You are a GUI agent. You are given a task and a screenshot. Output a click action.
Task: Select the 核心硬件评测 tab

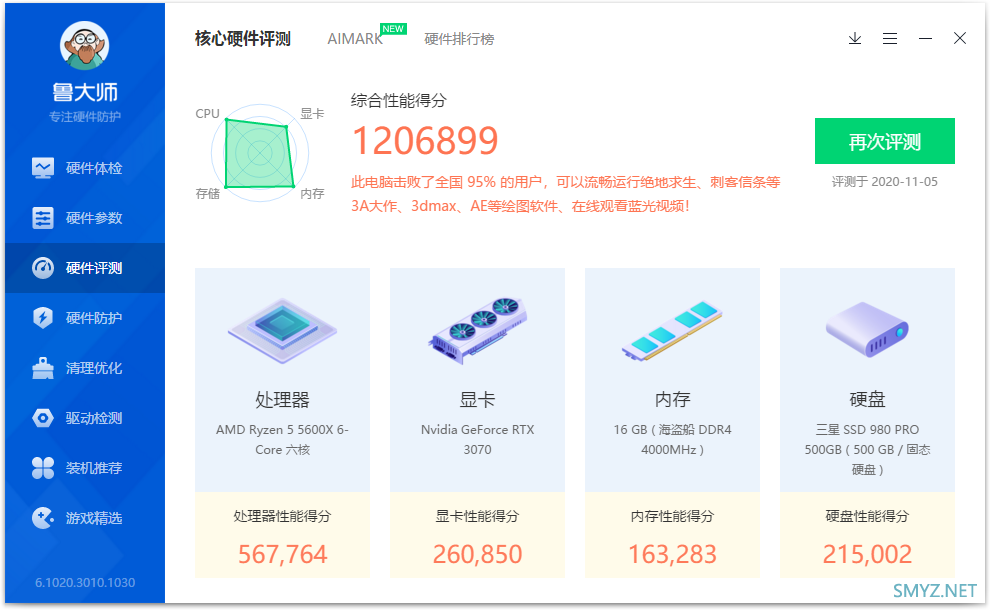click(x=243, y=39)
